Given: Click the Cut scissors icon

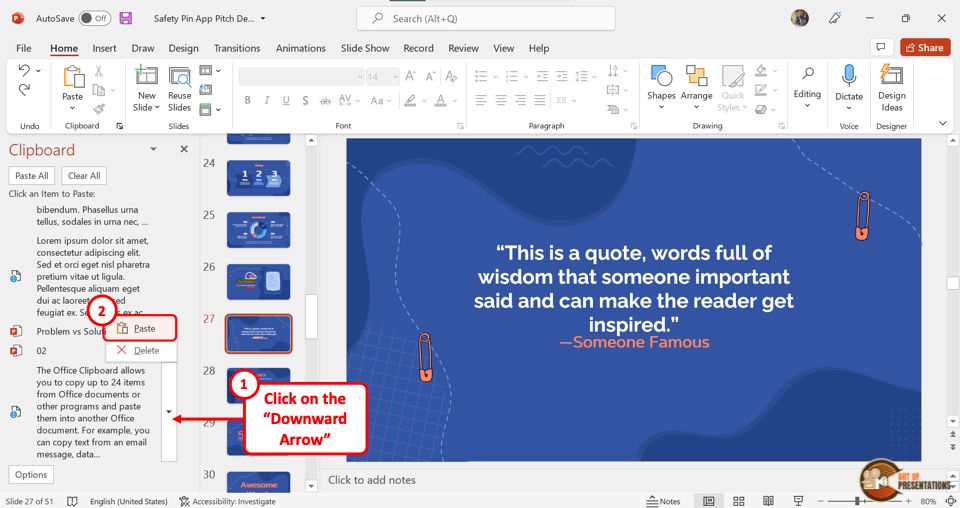Looking at the screenshot, I should (99, 71).
